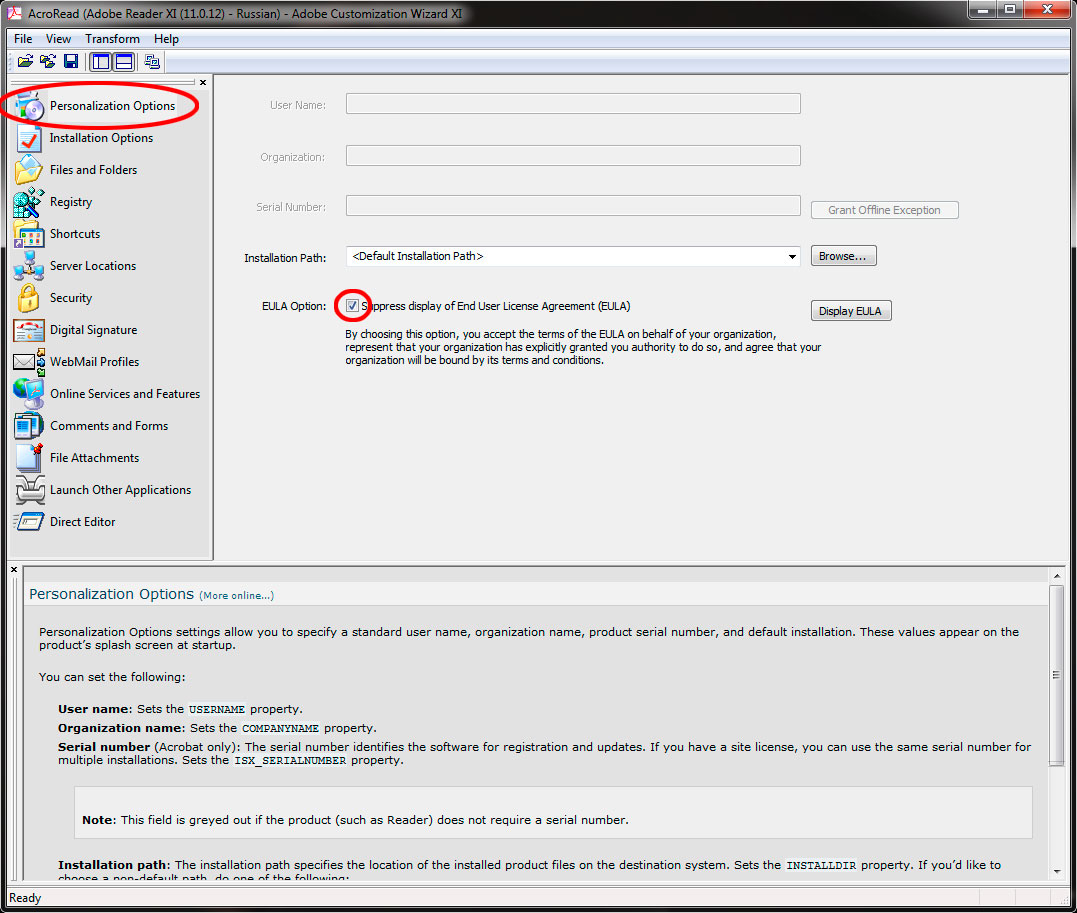Open the View menu

(58, 39)
